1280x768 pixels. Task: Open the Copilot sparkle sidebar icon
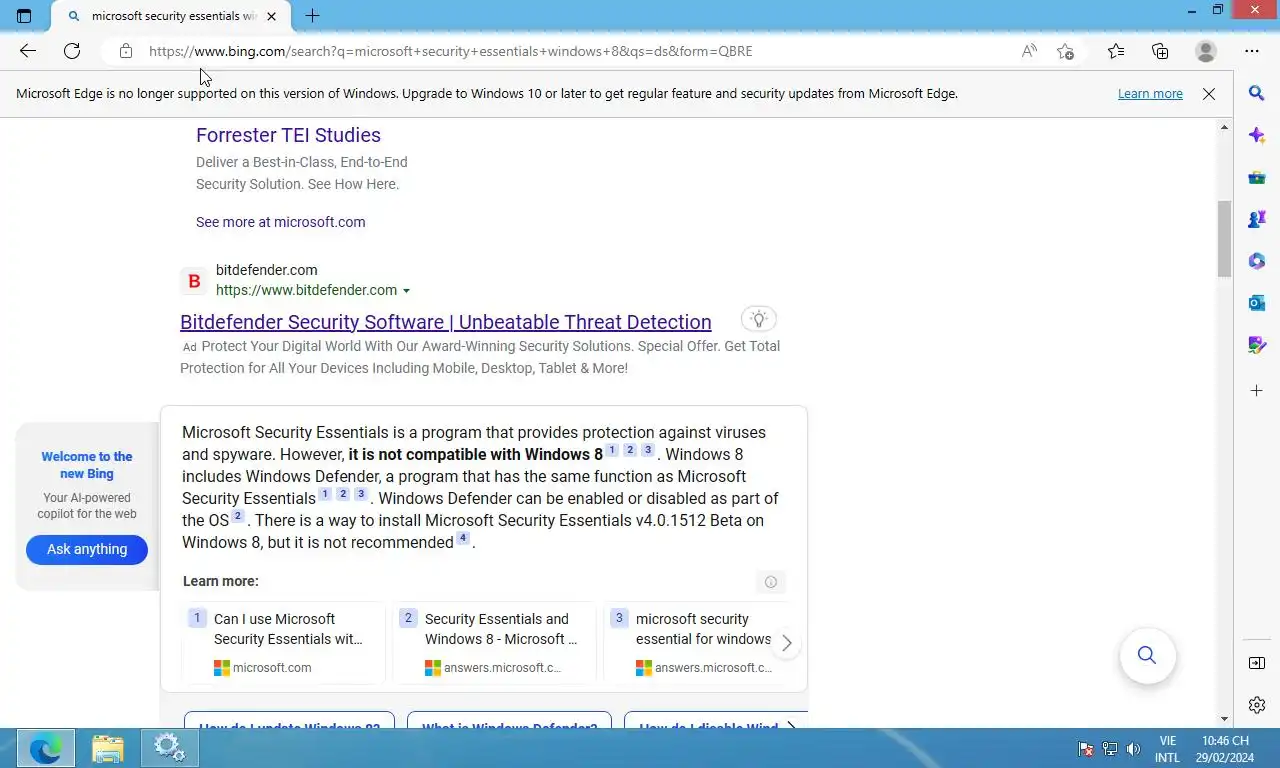1257,135
